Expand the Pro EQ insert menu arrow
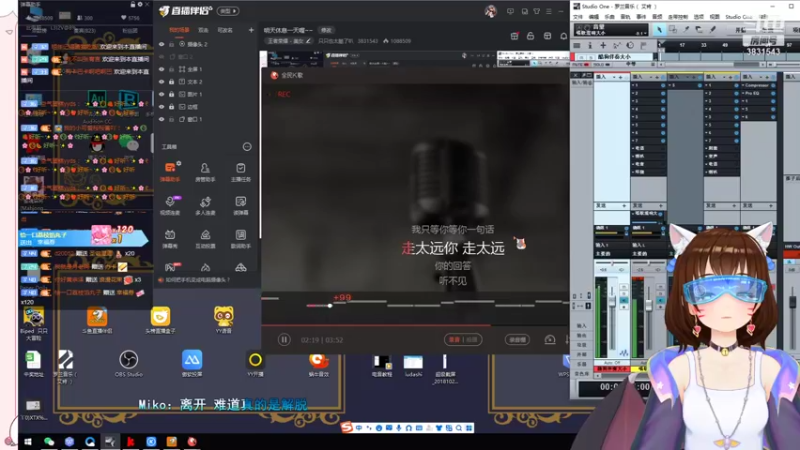This screenshot has width=800, height=450. coord(743,93)
